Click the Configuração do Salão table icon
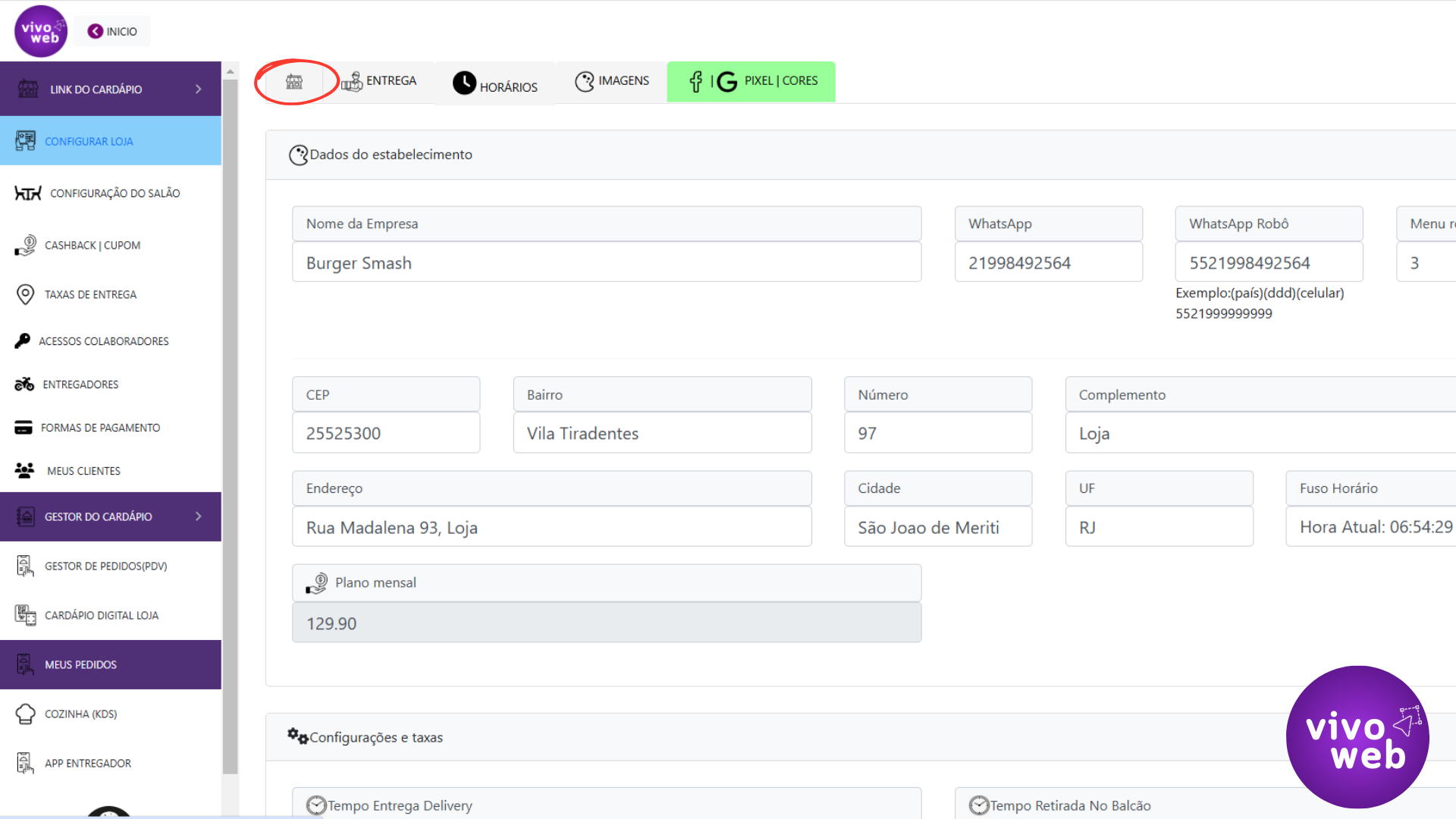Image resolution: width=1456 pixels, height=819 pixels. [x=28, y=193]
